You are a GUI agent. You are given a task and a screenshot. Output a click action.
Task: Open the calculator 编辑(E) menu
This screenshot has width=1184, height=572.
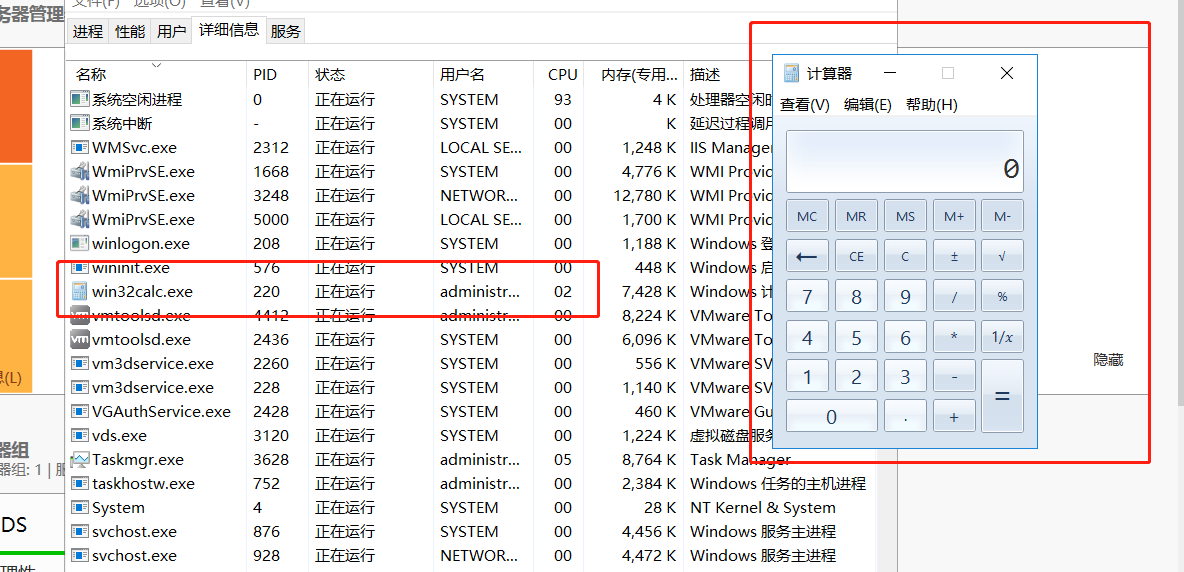tap(867, 105)
